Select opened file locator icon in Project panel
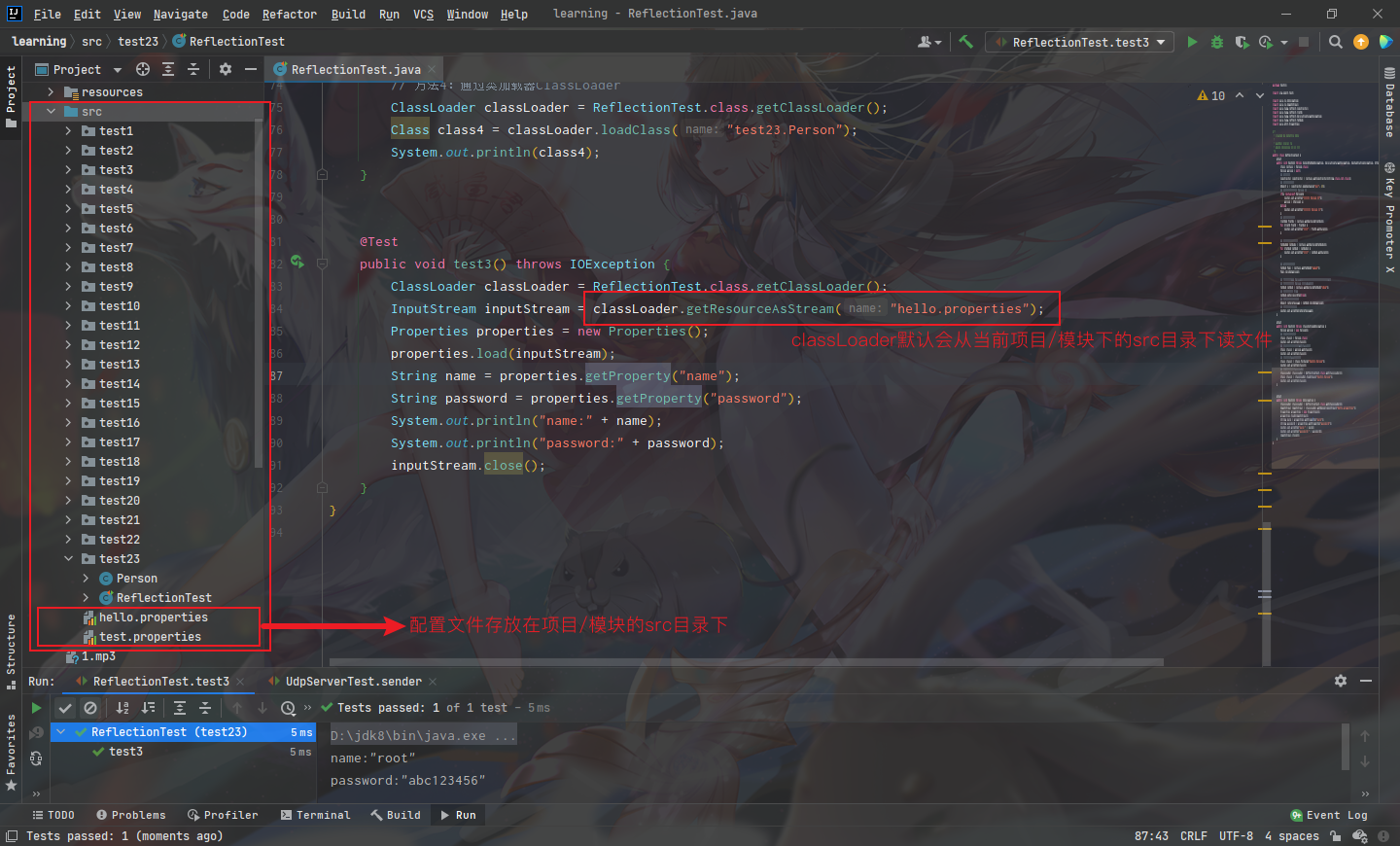The image size is (1400, 846). pos(143,69)
